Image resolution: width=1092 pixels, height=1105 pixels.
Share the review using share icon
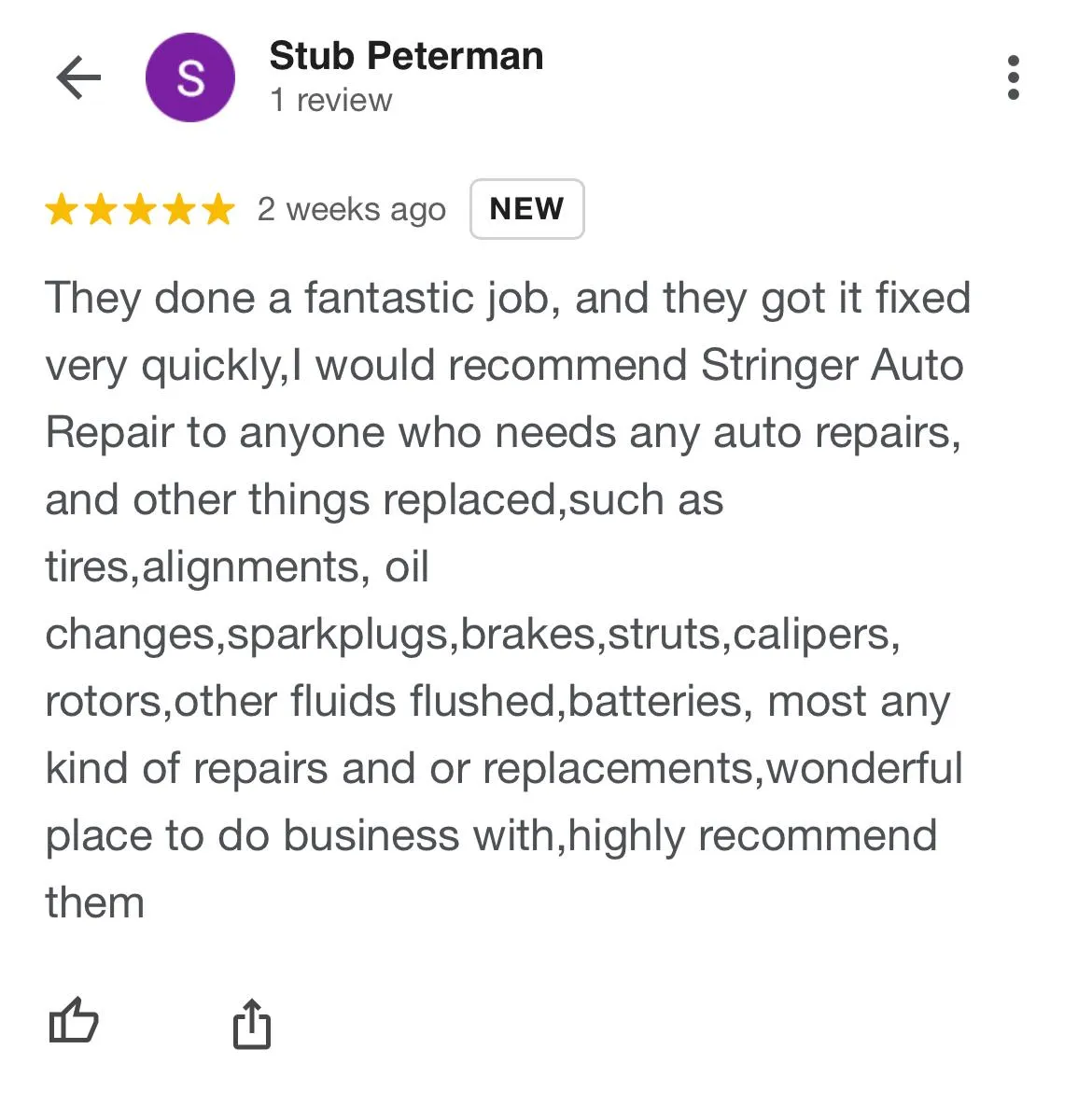tap(252, 1023)
